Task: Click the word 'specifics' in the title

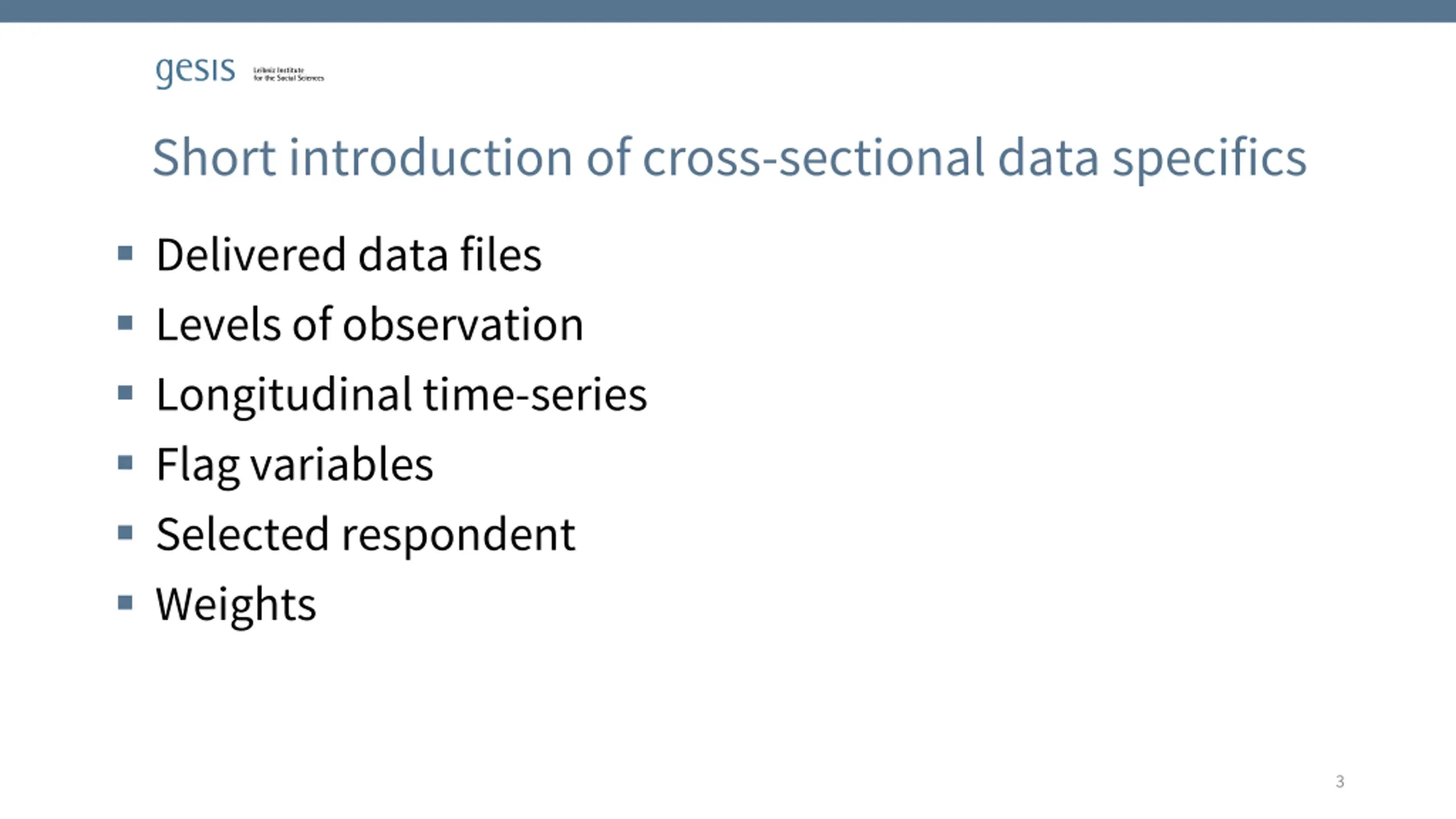Action: click(x=1210, y=159)
